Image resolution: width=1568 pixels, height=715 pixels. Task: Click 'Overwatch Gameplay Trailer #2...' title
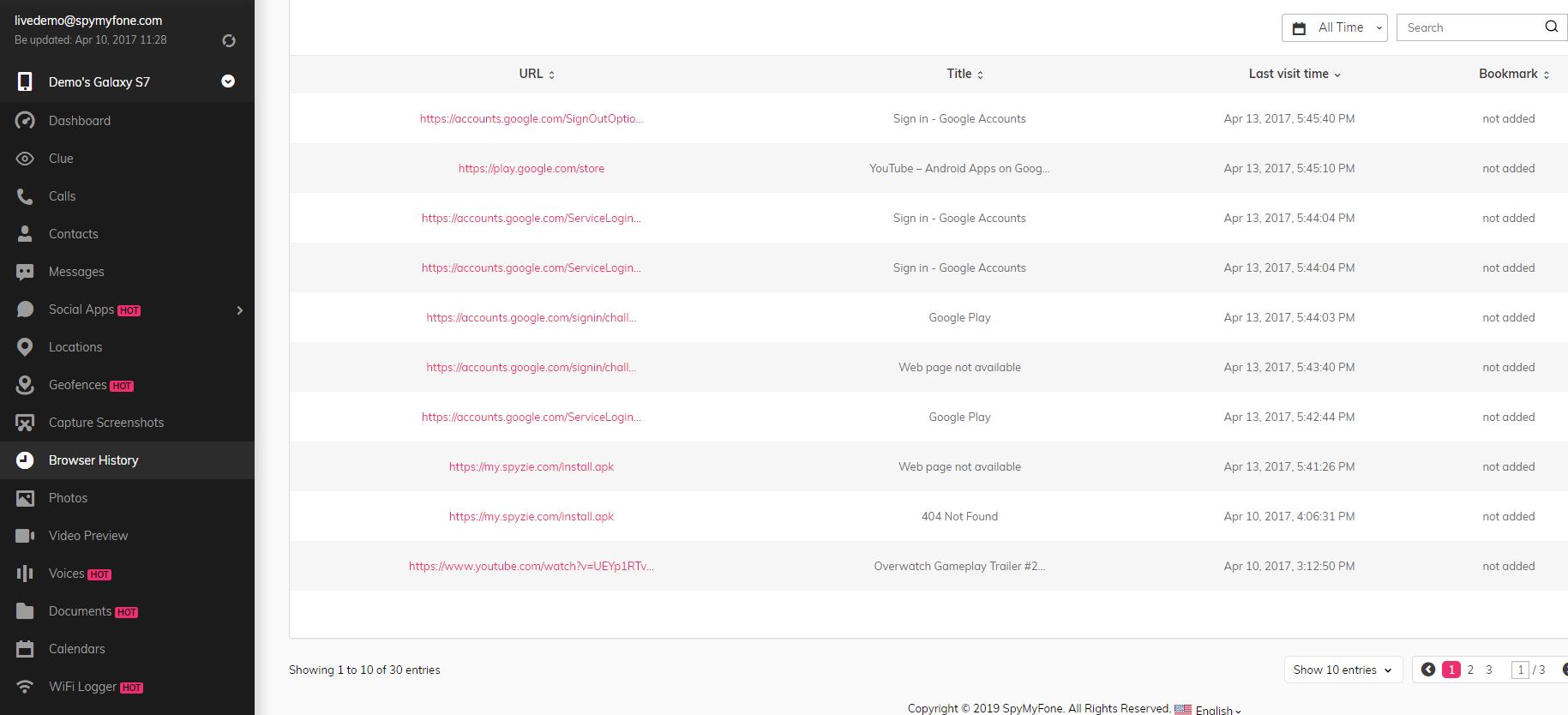[x=959, y=566]
